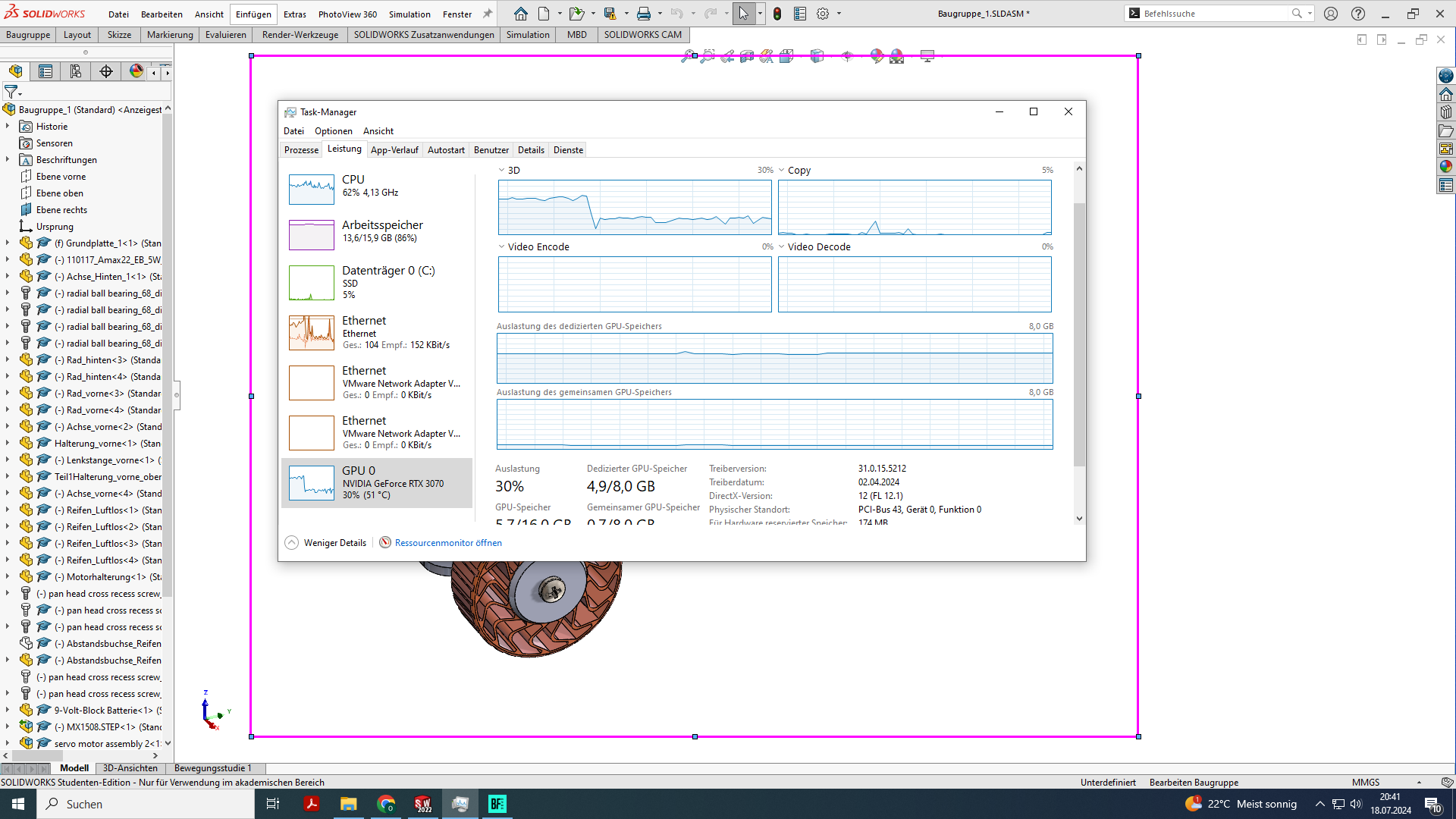
Task: Open the DisplayManager color ball tab
Action: coord(136,71)
